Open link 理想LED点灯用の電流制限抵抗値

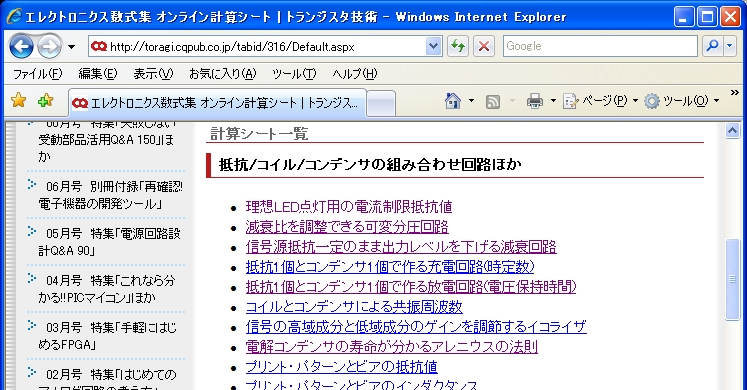(349, 207)
